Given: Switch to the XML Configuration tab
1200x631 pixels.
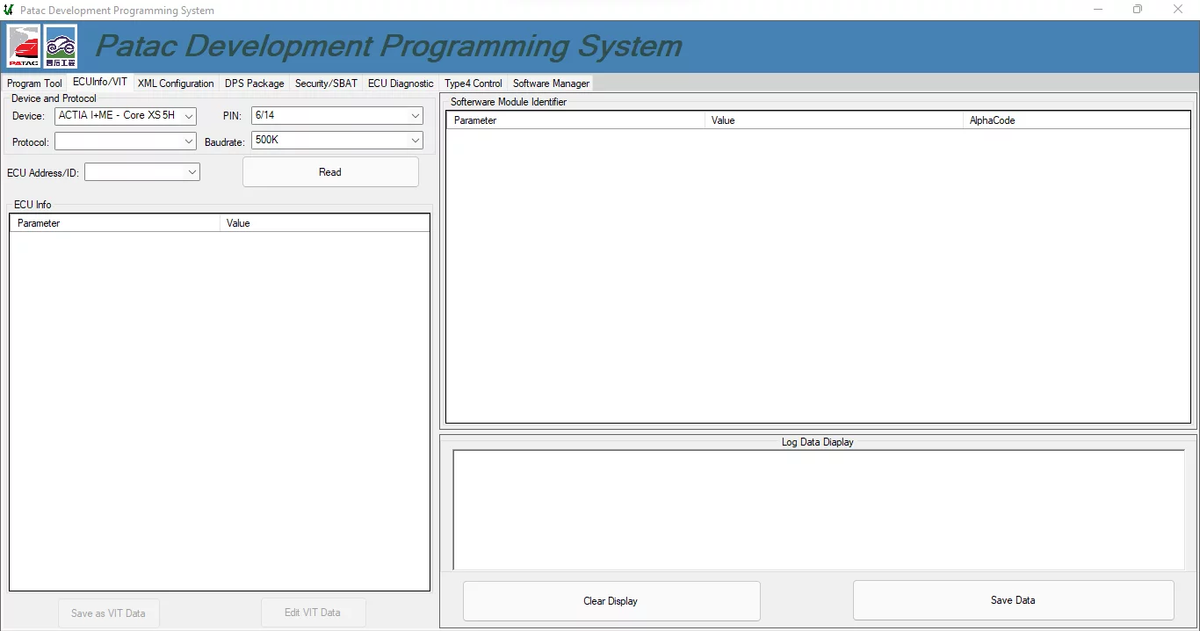Looking at the screenshot, I should (x=175, y=83).
